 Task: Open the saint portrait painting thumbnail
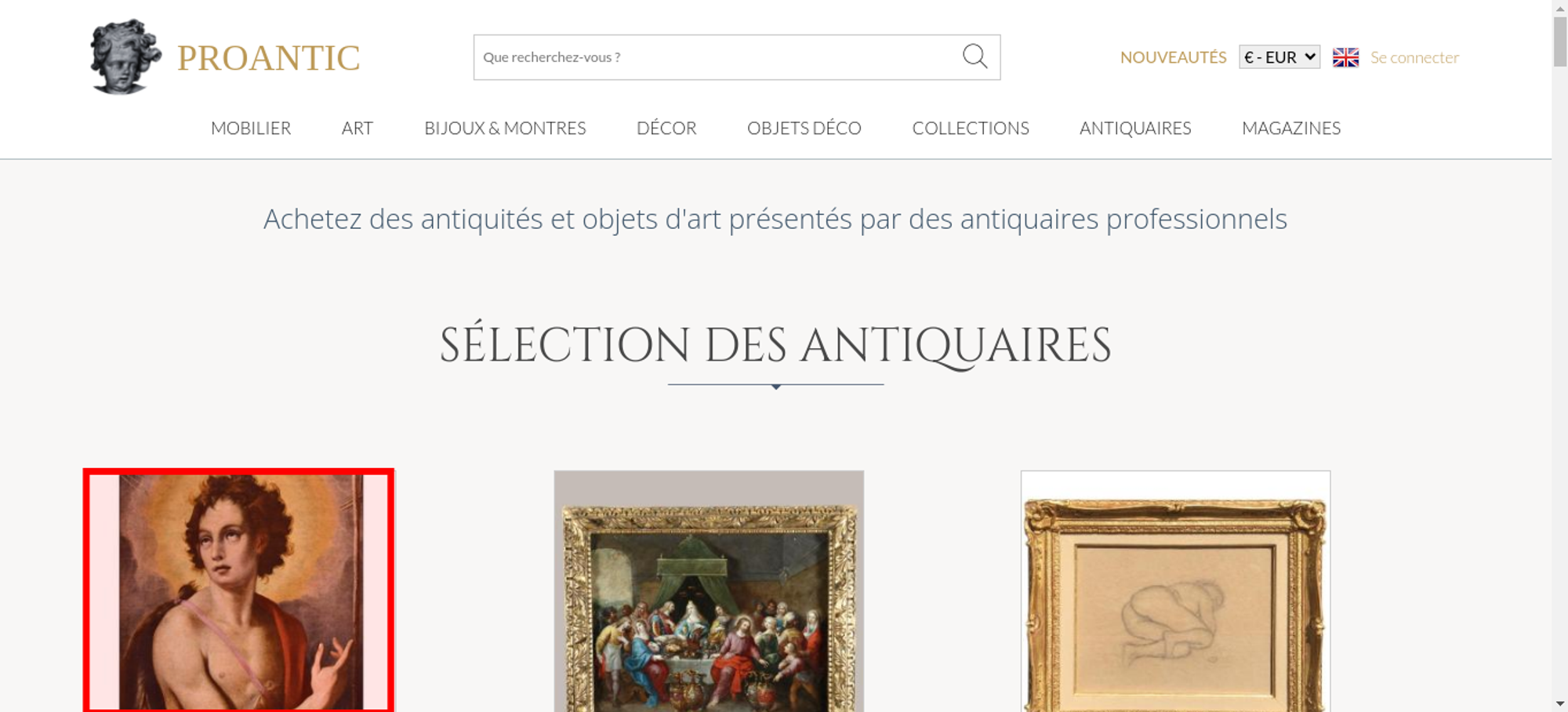pos(239,590)
